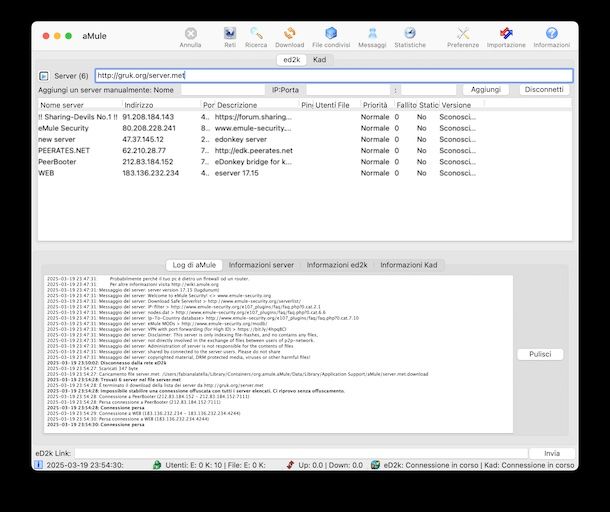This screenshot has width=610, height=512.
Task: Click the IP address input field
Action: coord(348,90)
